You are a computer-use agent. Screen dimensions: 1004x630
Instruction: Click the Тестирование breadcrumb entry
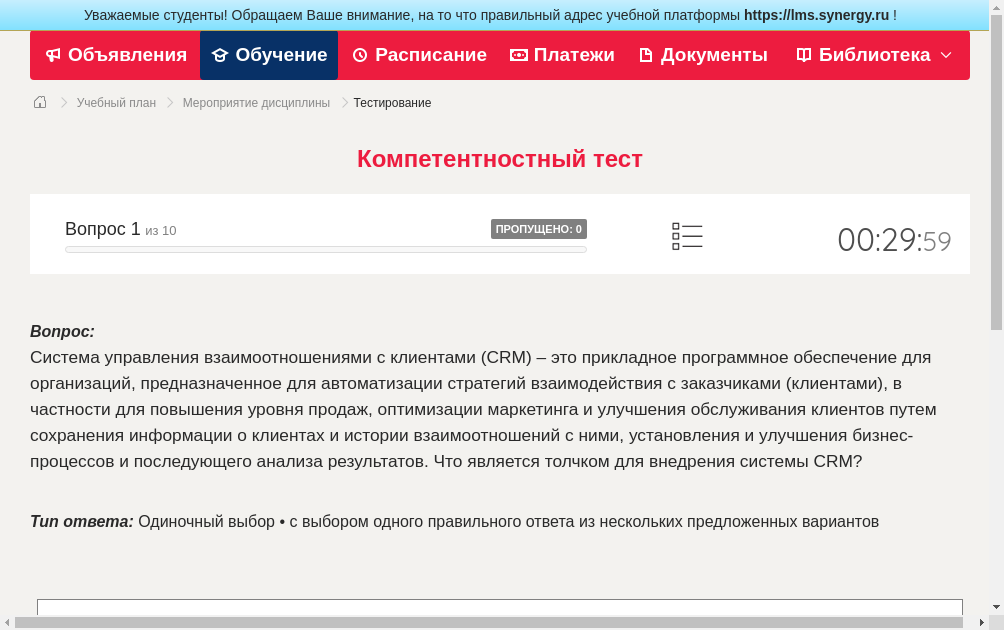391,102
